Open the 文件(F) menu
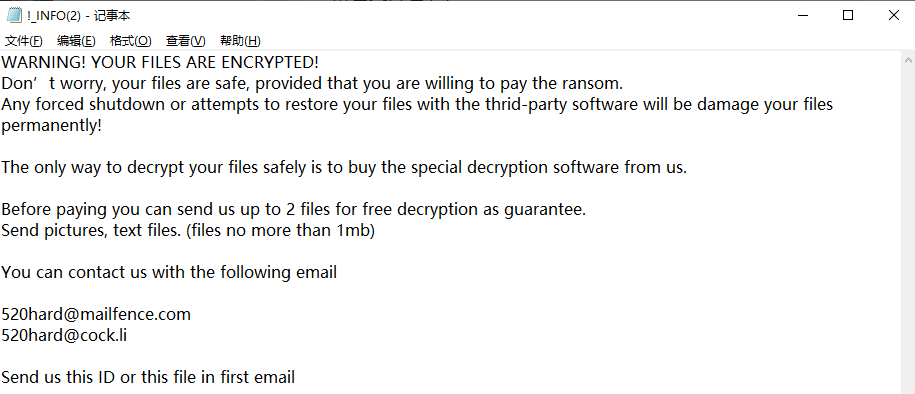The image size is (915, 394). point(24,41)
